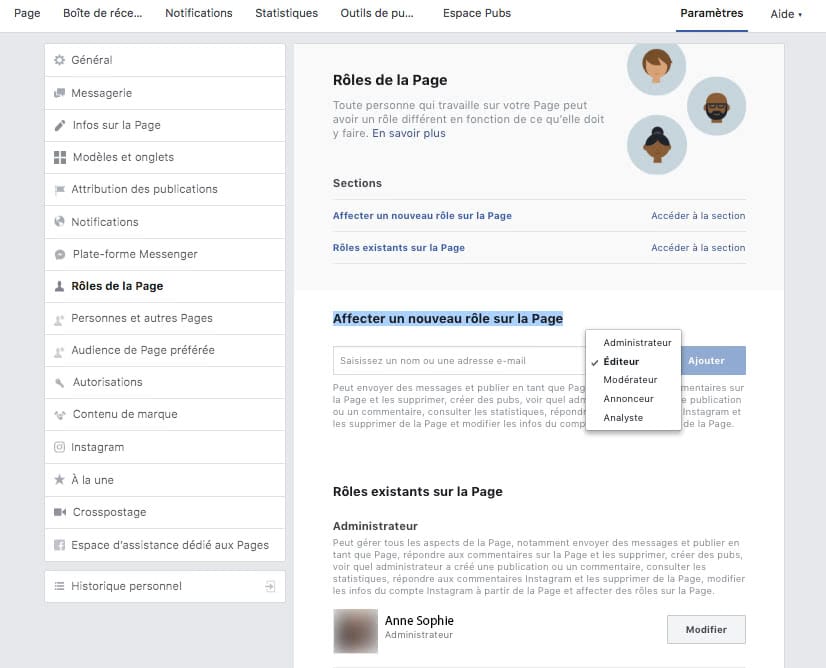Click the pencil icon for Infos sur la Page

(60, 126)
